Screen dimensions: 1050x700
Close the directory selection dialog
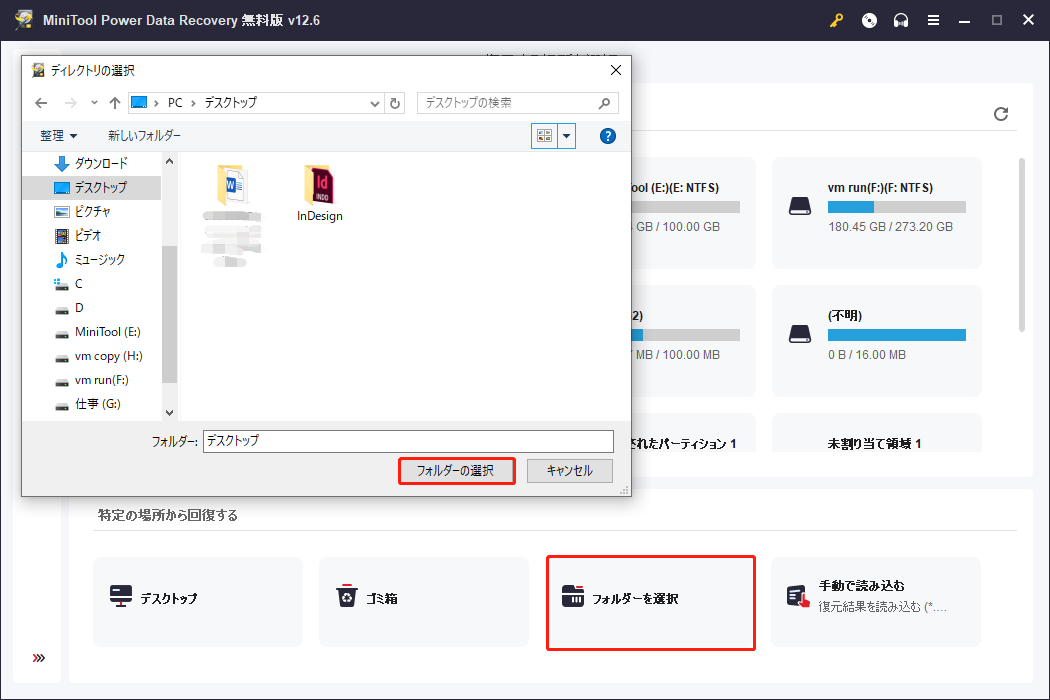click(x=616, y=70)
